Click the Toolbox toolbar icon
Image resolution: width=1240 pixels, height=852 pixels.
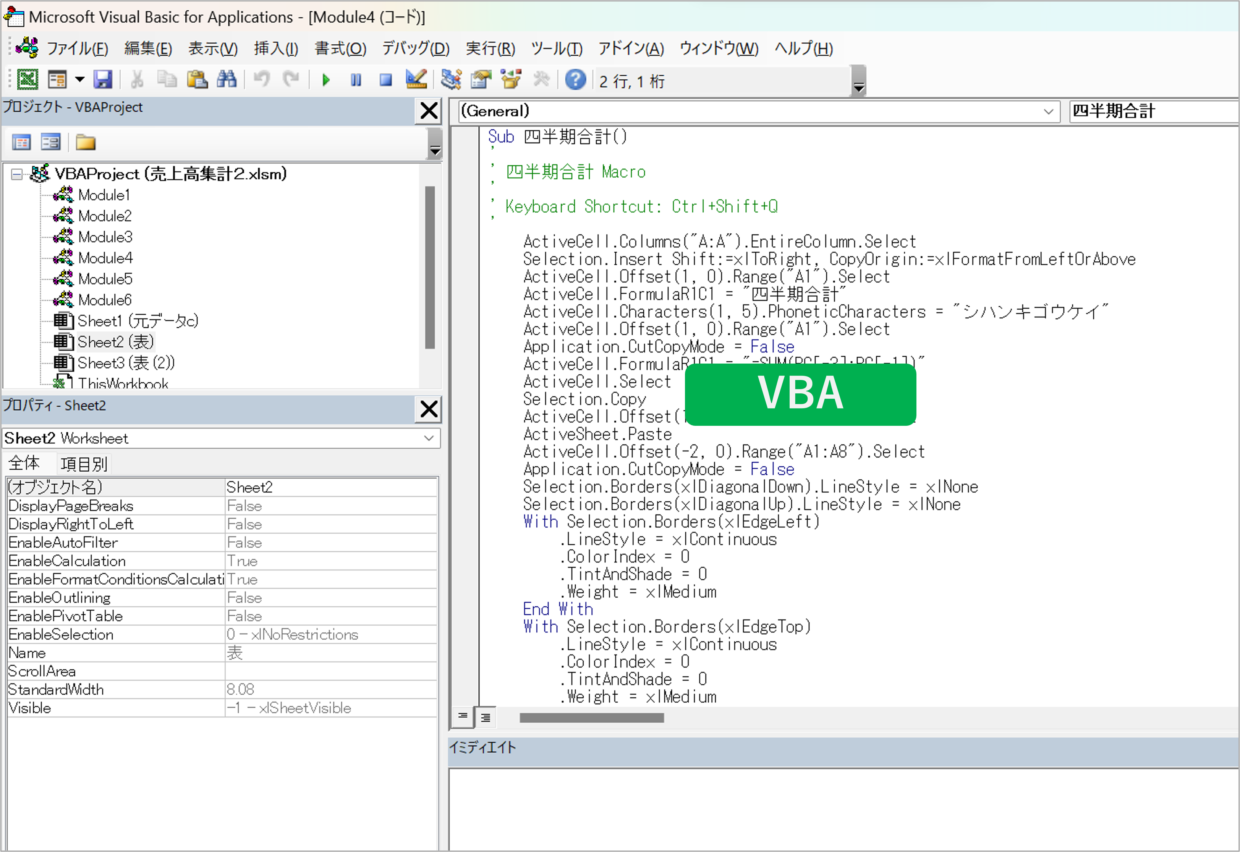[541, 80]
